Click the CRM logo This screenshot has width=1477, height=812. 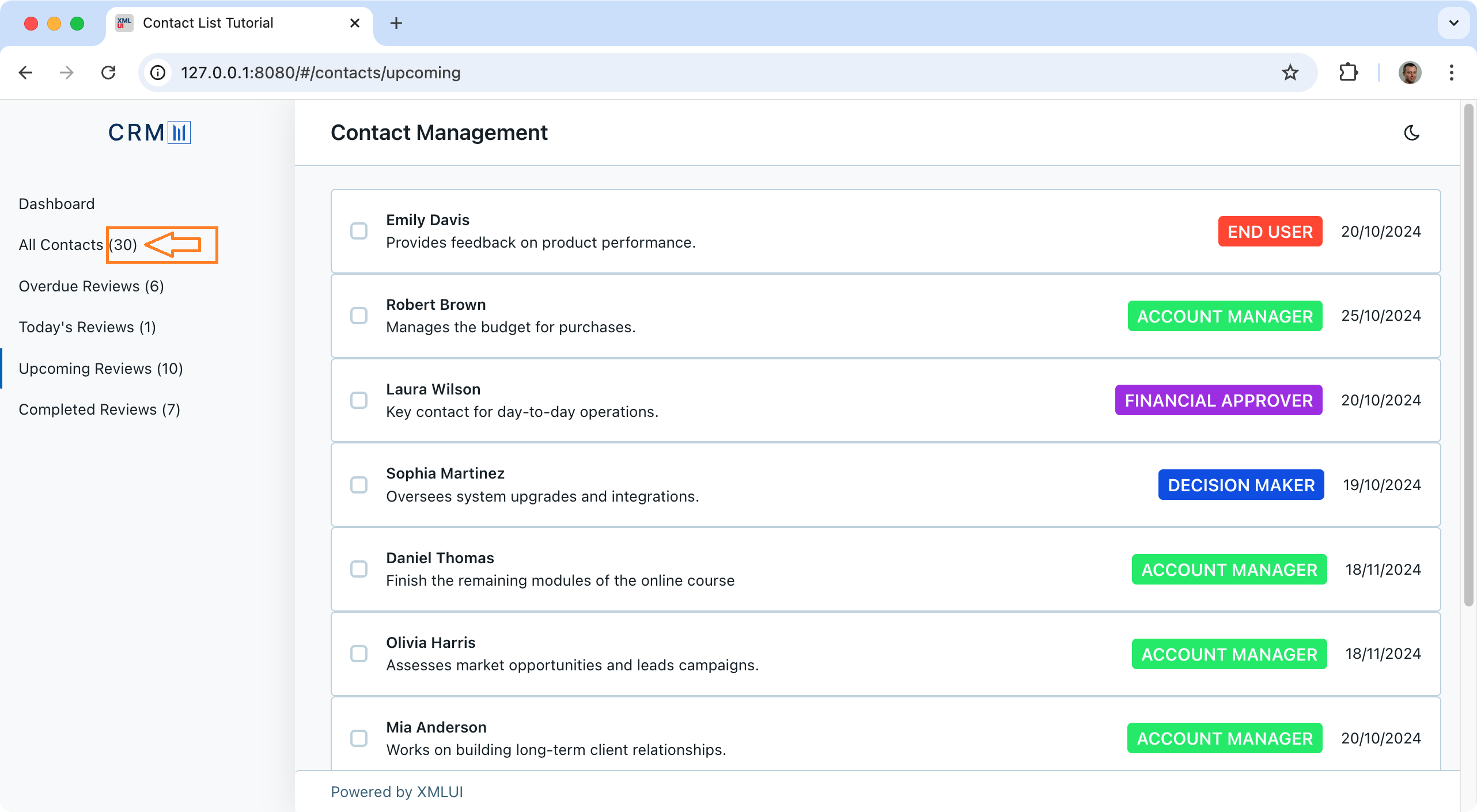(x=149, y=132)
